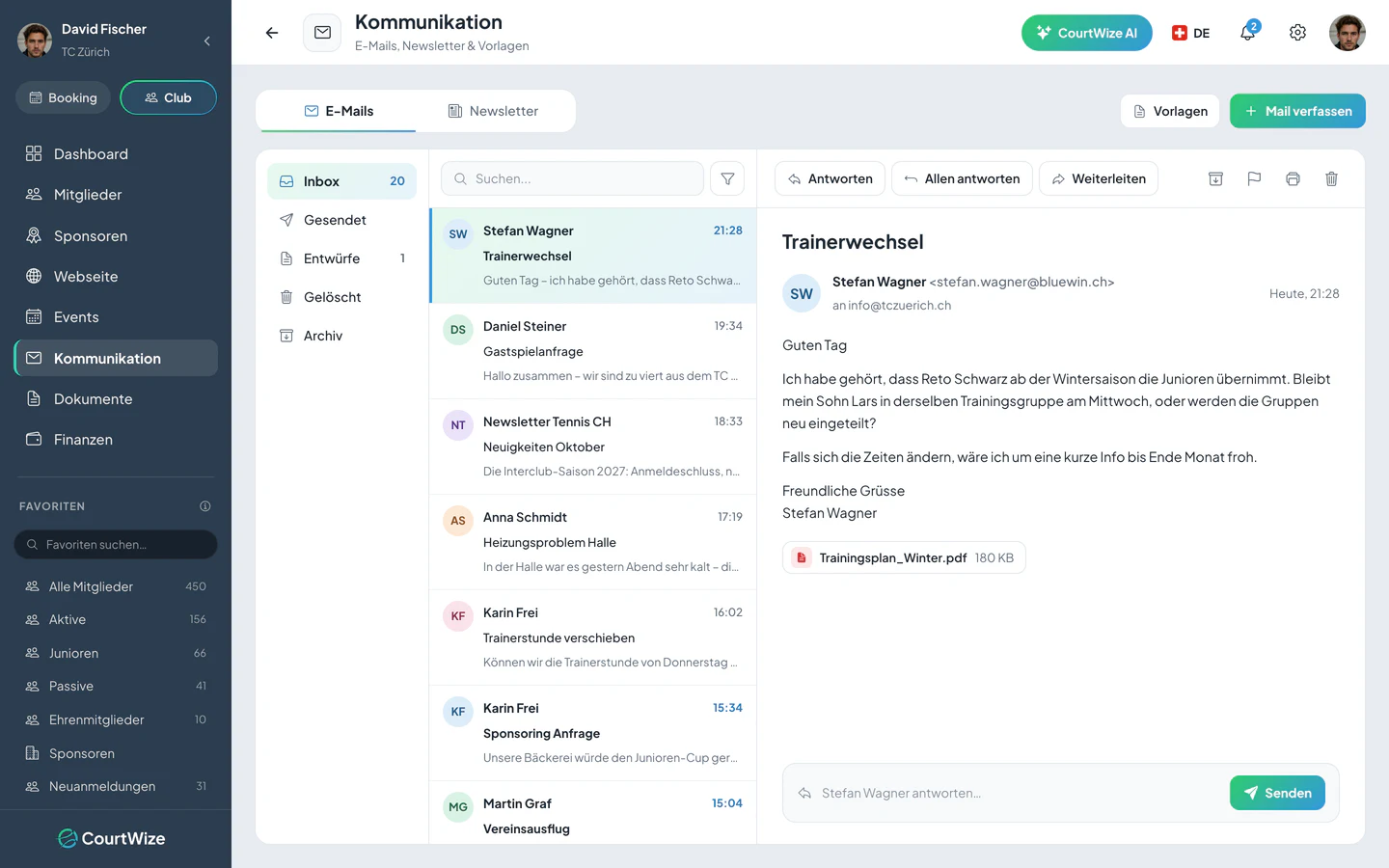The width and height of the screenshot is (1389, 868).
Task: Delete the opened email via trash icon
Action: [1331, 178]
